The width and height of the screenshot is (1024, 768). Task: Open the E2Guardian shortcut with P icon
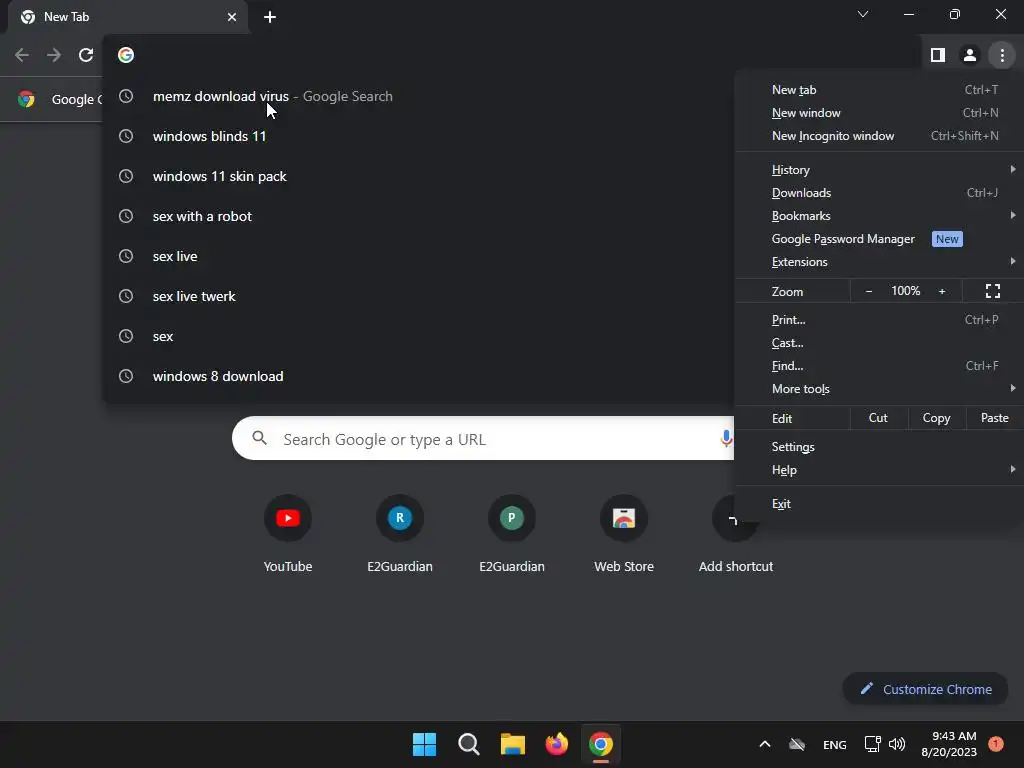512,534
